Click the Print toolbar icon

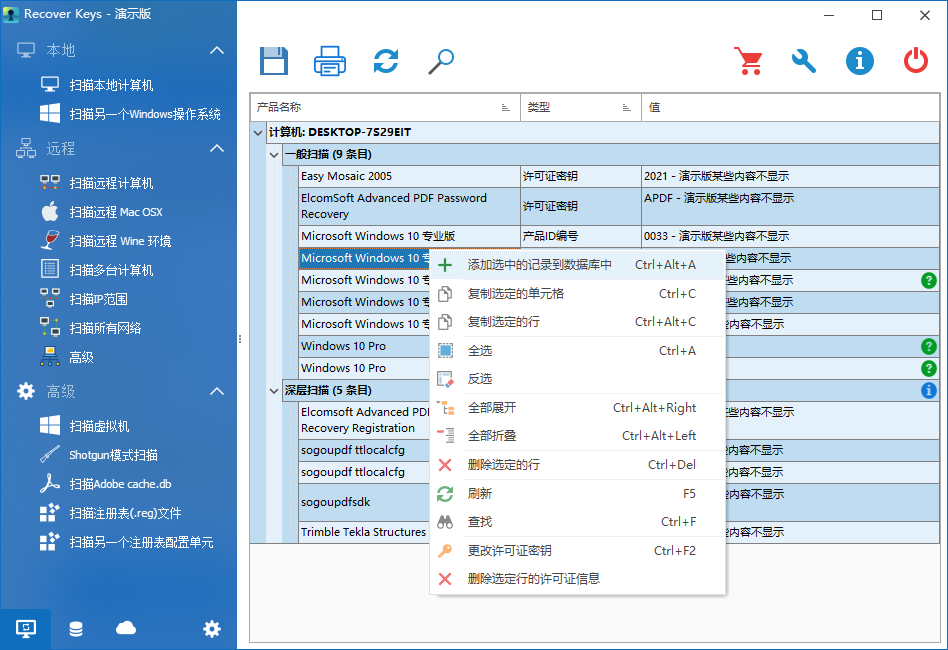(330, 60)
